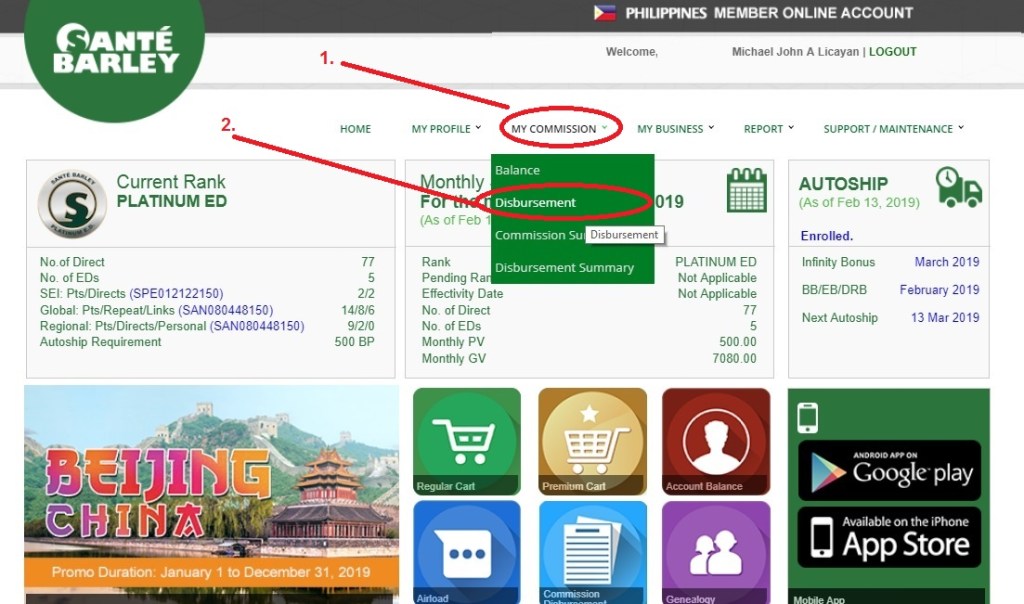Click the Google Play download badge

coord(889,470)
